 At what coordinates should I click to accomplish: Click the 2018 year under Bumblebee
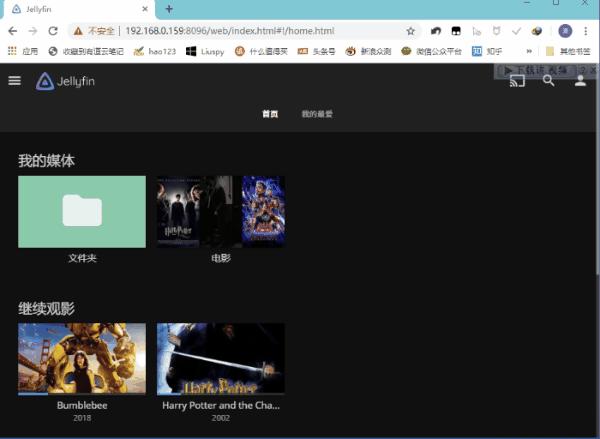(x=82, y=418)
